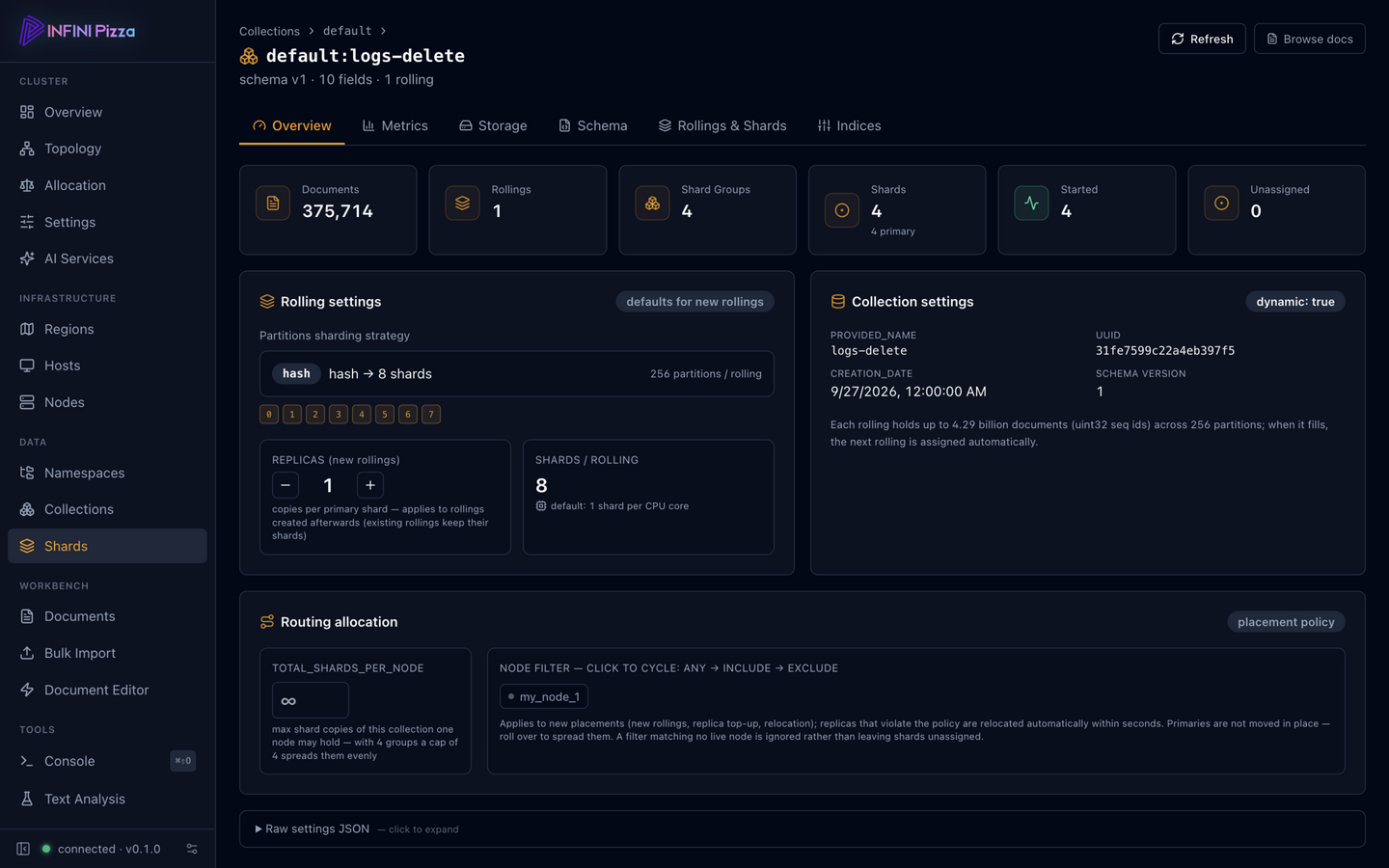
Task: Open the Regions page
Action: click(107, 329)
